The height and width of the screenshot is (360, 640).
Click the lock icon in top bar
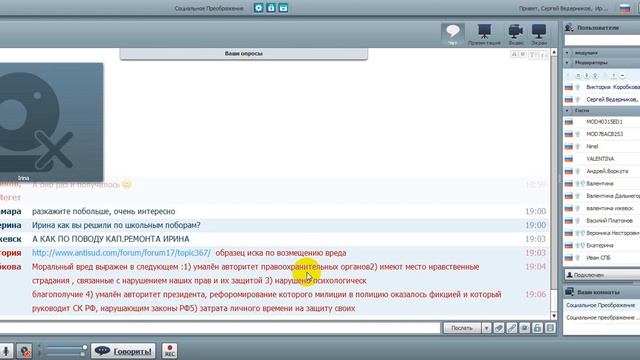pyautogui.click(x=271, y=8)
